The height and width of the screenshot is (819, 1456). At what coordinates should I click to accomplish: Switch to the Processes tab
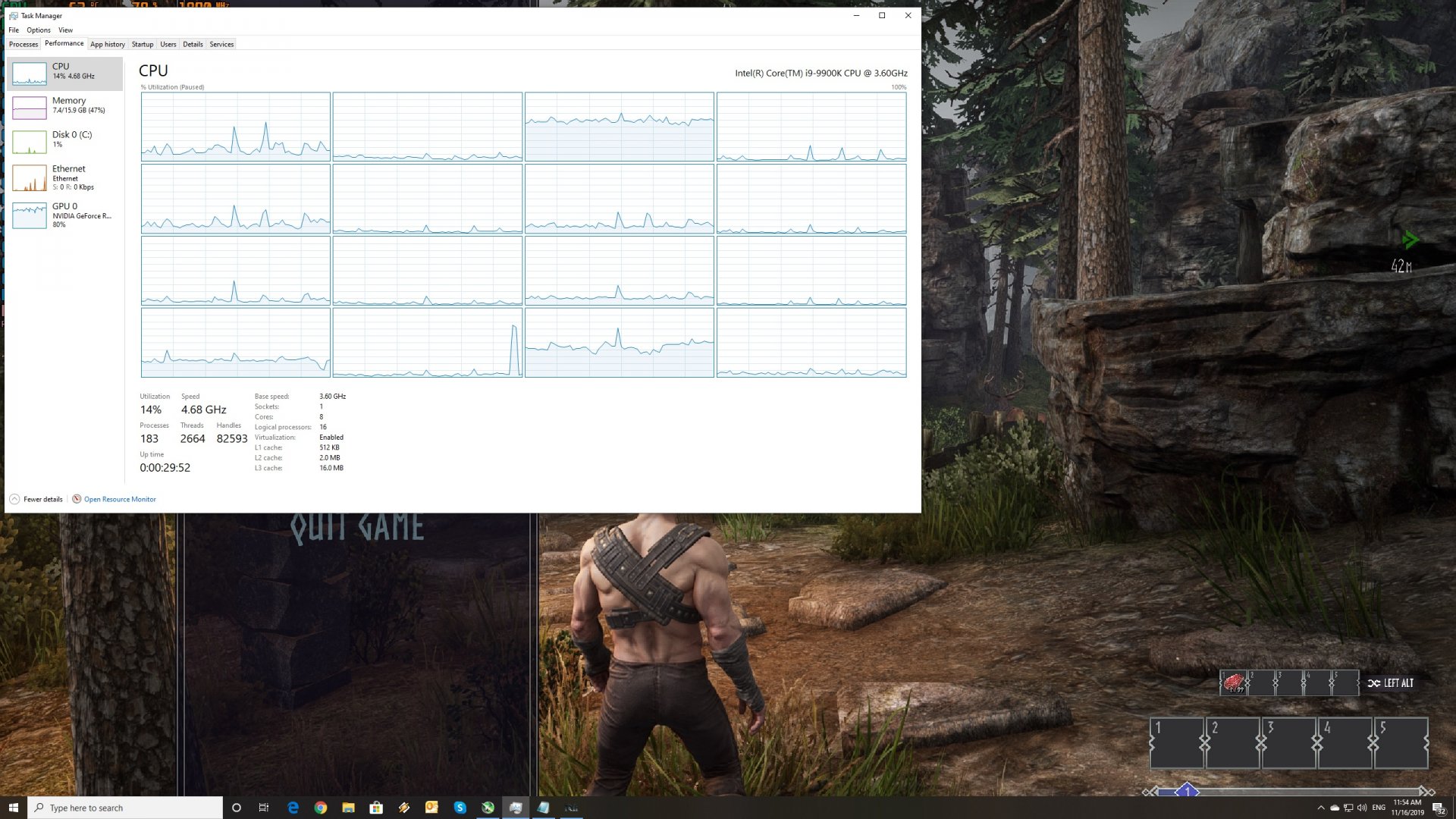click(24, 44)
